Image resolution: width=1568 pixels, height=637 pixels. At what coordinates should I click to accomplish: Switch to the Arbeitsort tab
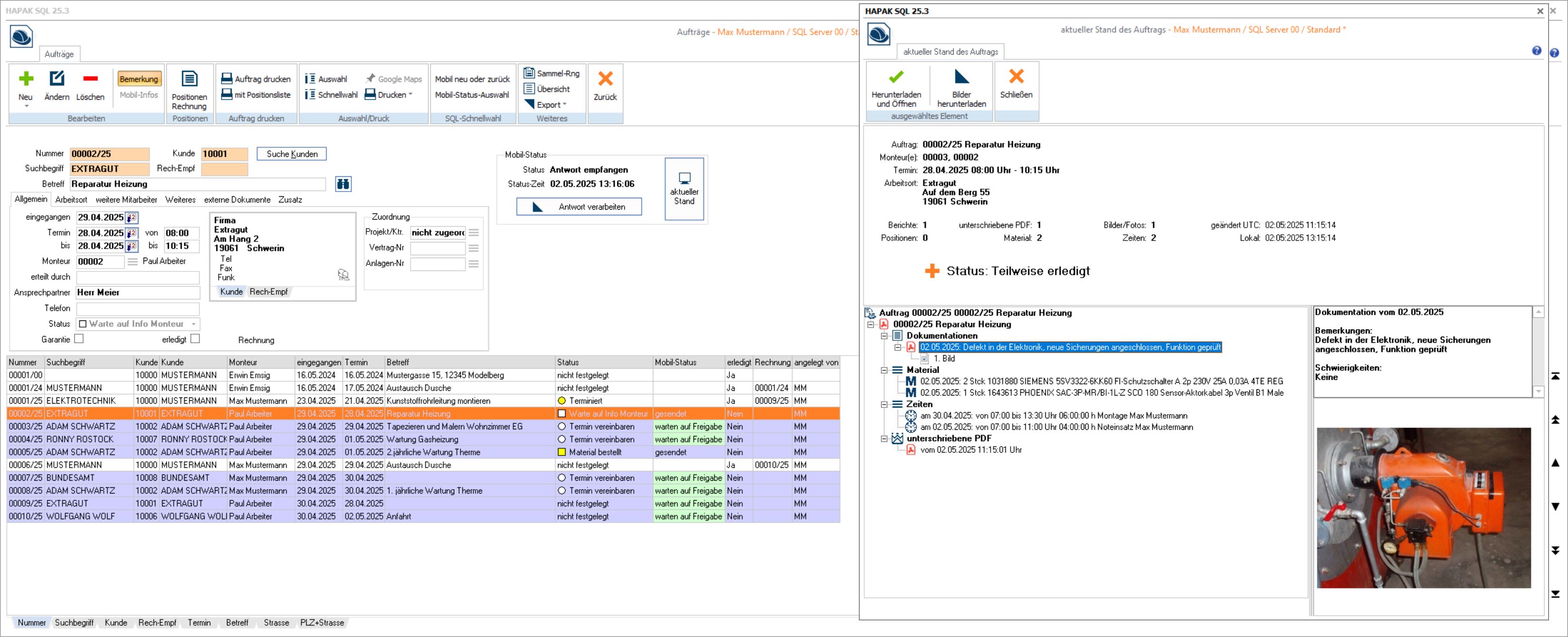[x=71, y=200]
